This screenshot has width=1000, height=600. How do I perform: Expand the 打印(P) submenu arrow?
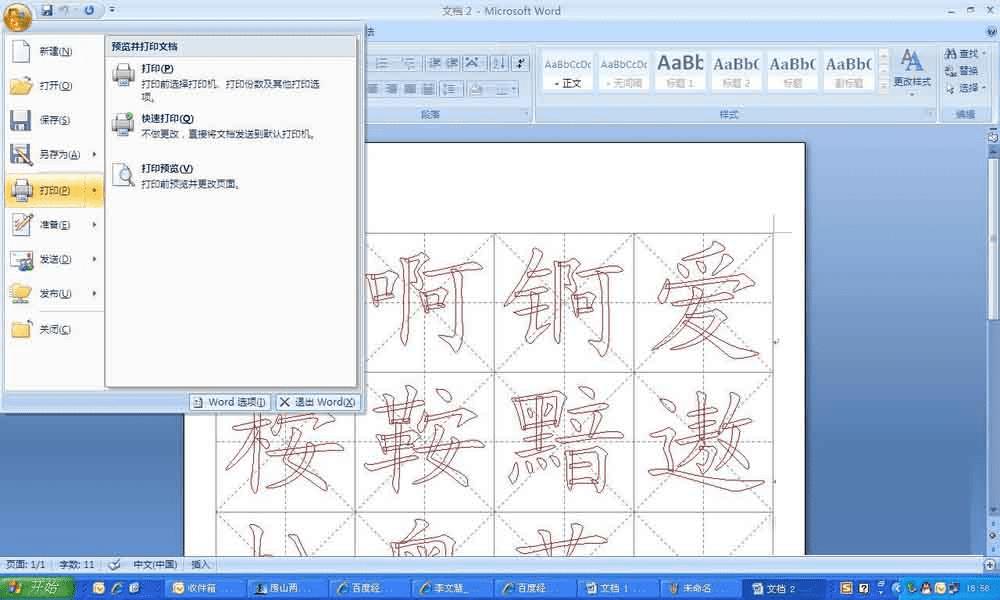click(x=94, y=190)
